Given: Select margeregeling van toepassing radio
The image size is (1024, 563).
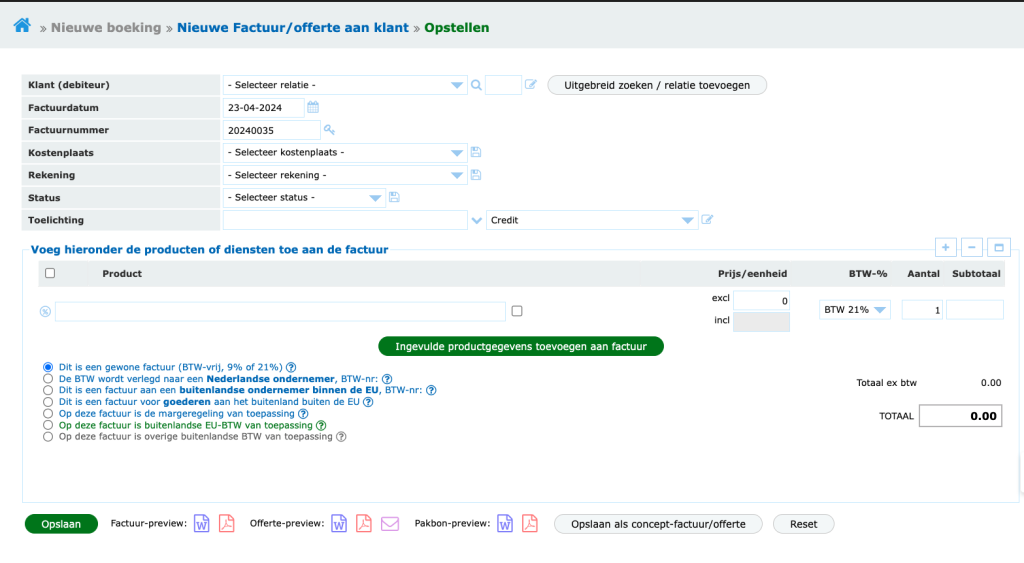Looking at the screenshot, I should [x=48, y=413].
